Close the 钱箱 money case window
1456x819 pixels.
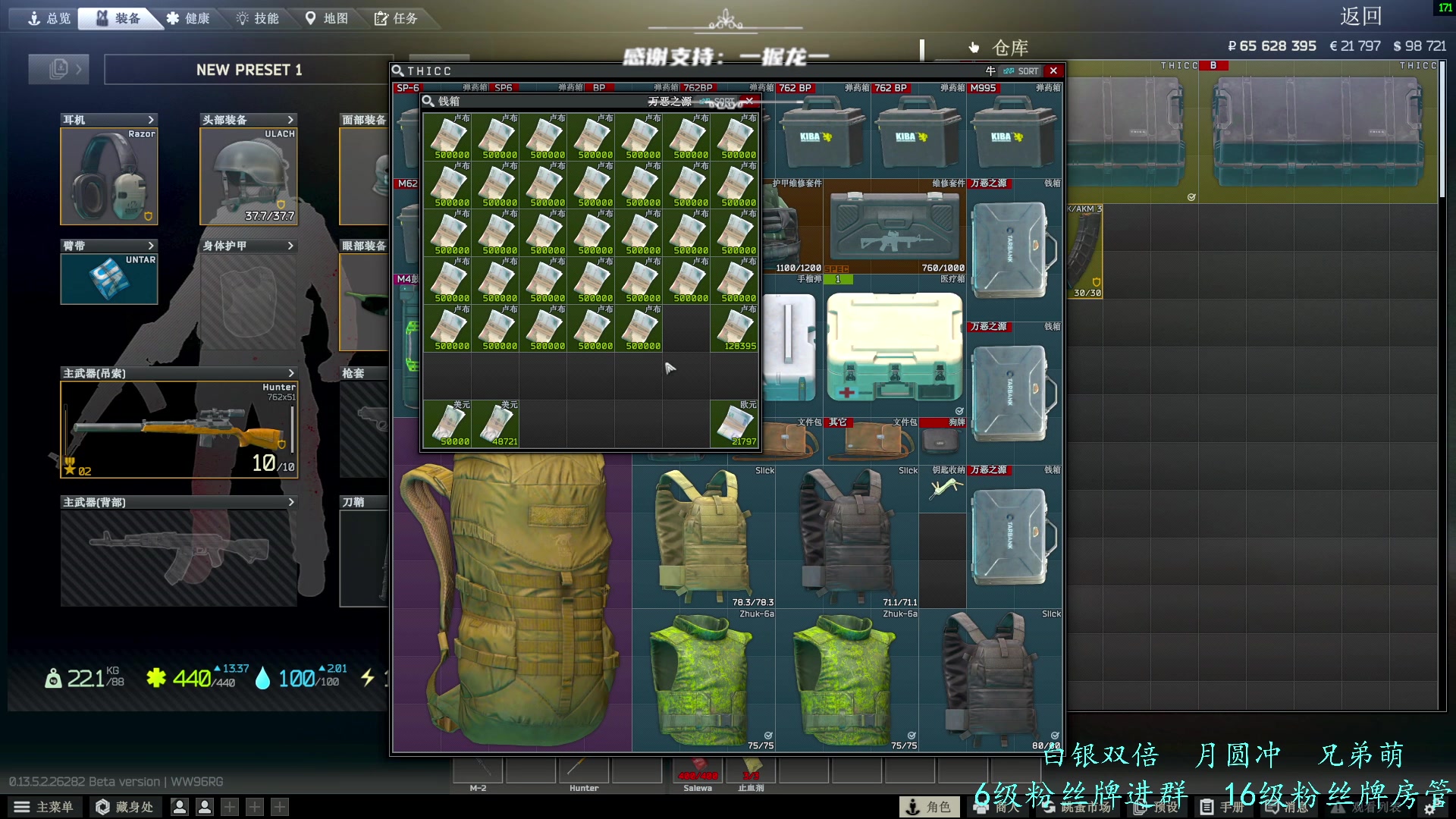pos(749,100)
